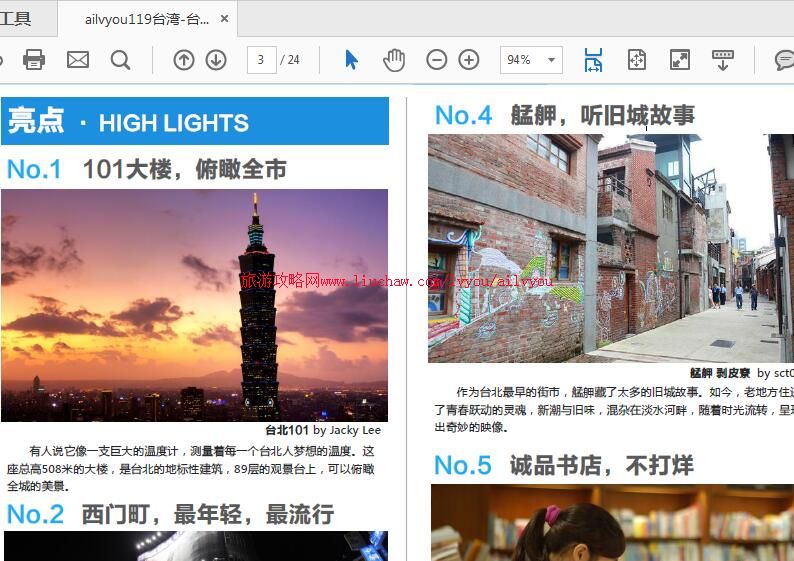
Task: Activate the hand pan tool
Action: point(394,60)
